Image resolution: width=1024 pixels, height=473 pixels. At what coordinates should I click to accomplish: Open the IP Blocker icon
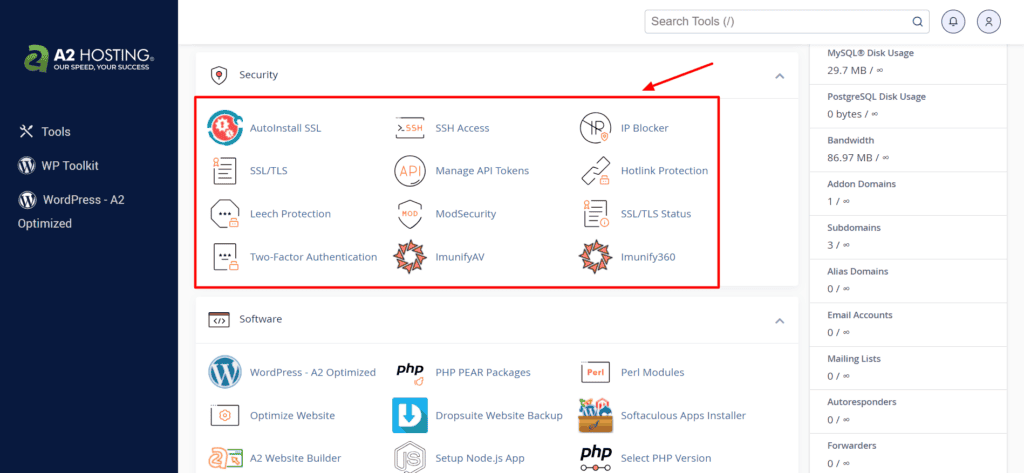click(595, 128)
